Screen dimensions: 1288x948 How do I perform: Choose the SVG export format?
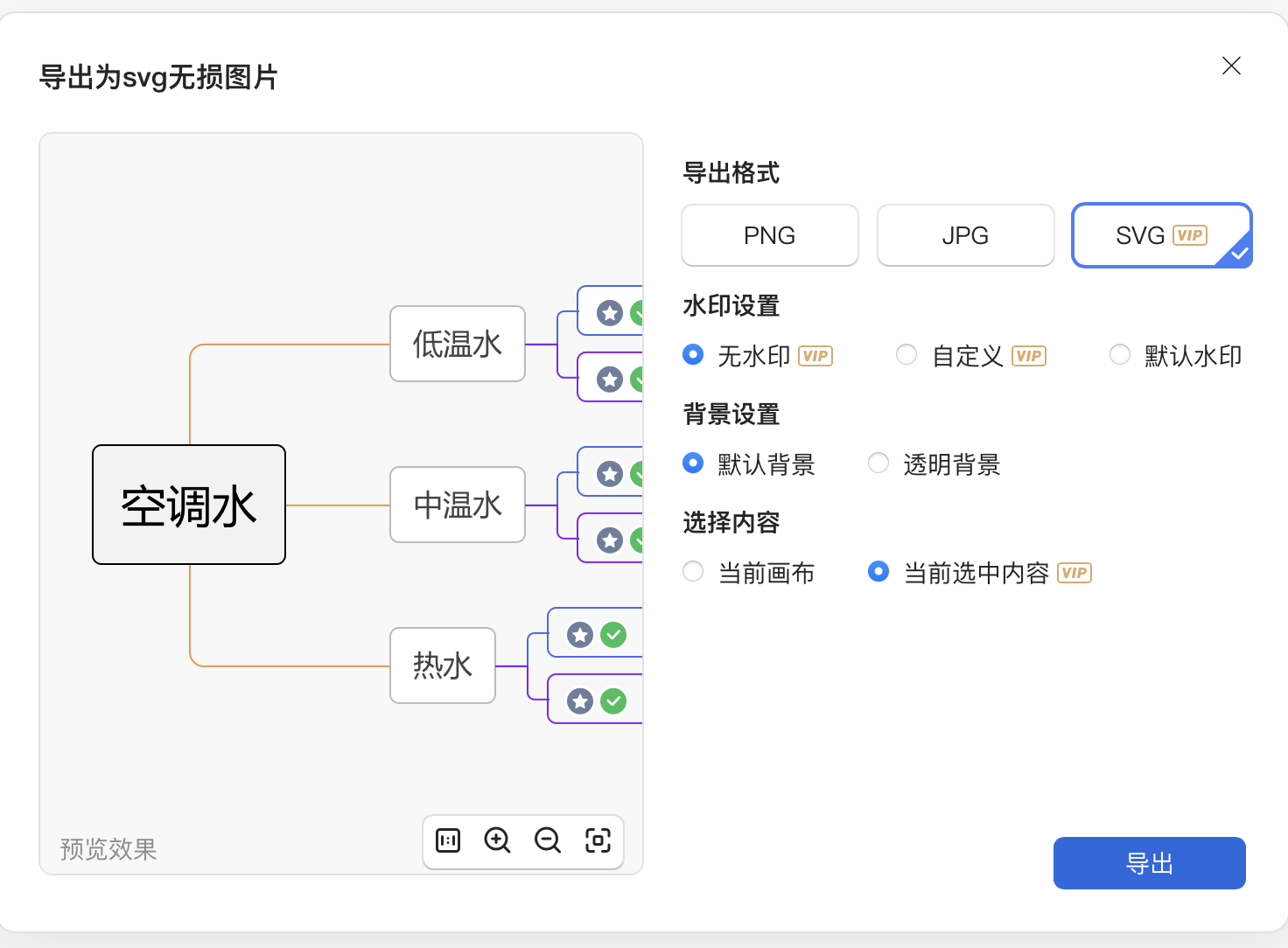point(1162,235)
